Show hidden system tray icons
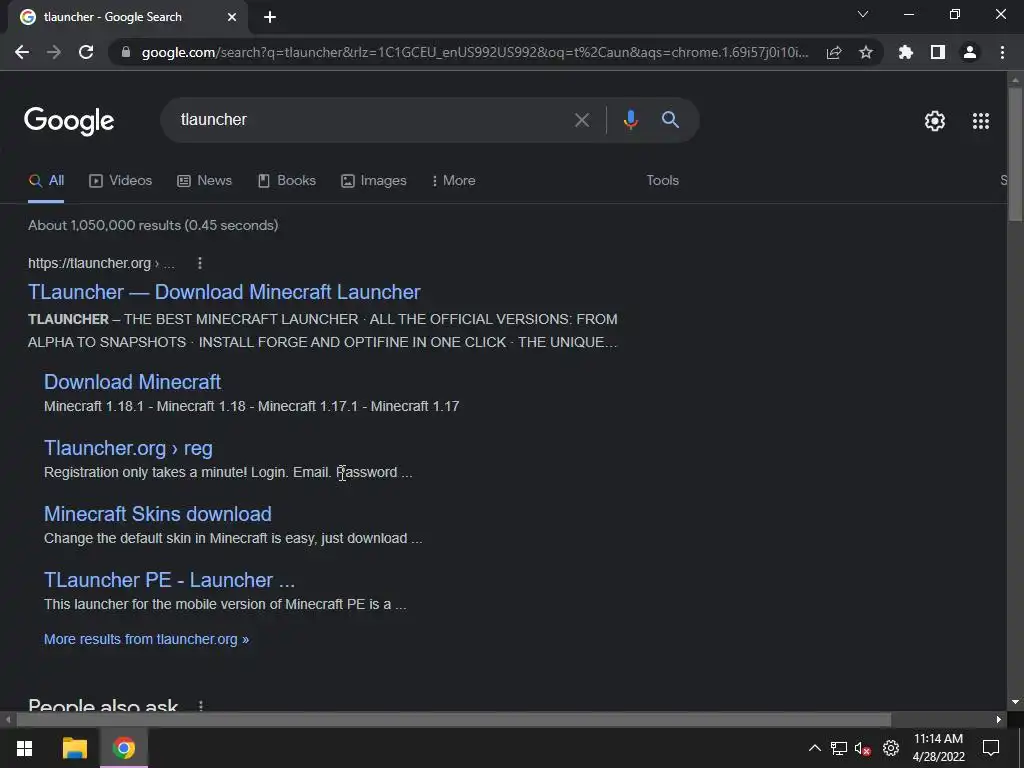Image resolution: width=1024 pixels, height=768 pixels. (814, 748)
